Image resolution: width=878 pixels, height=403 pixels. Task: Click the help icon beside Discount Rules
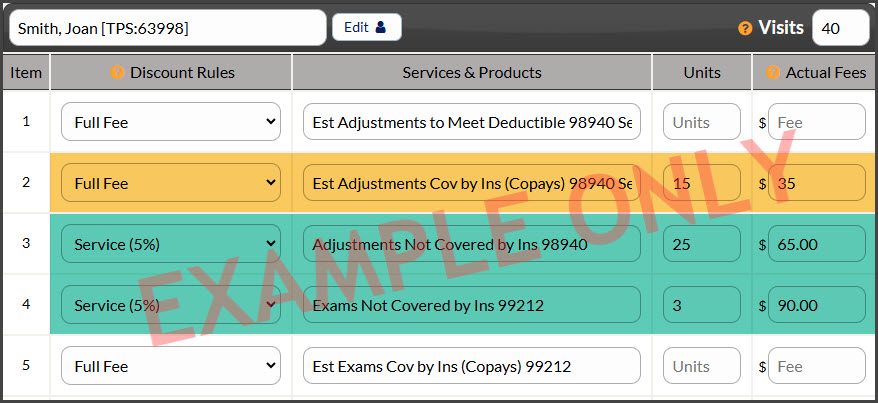[117, 72]
